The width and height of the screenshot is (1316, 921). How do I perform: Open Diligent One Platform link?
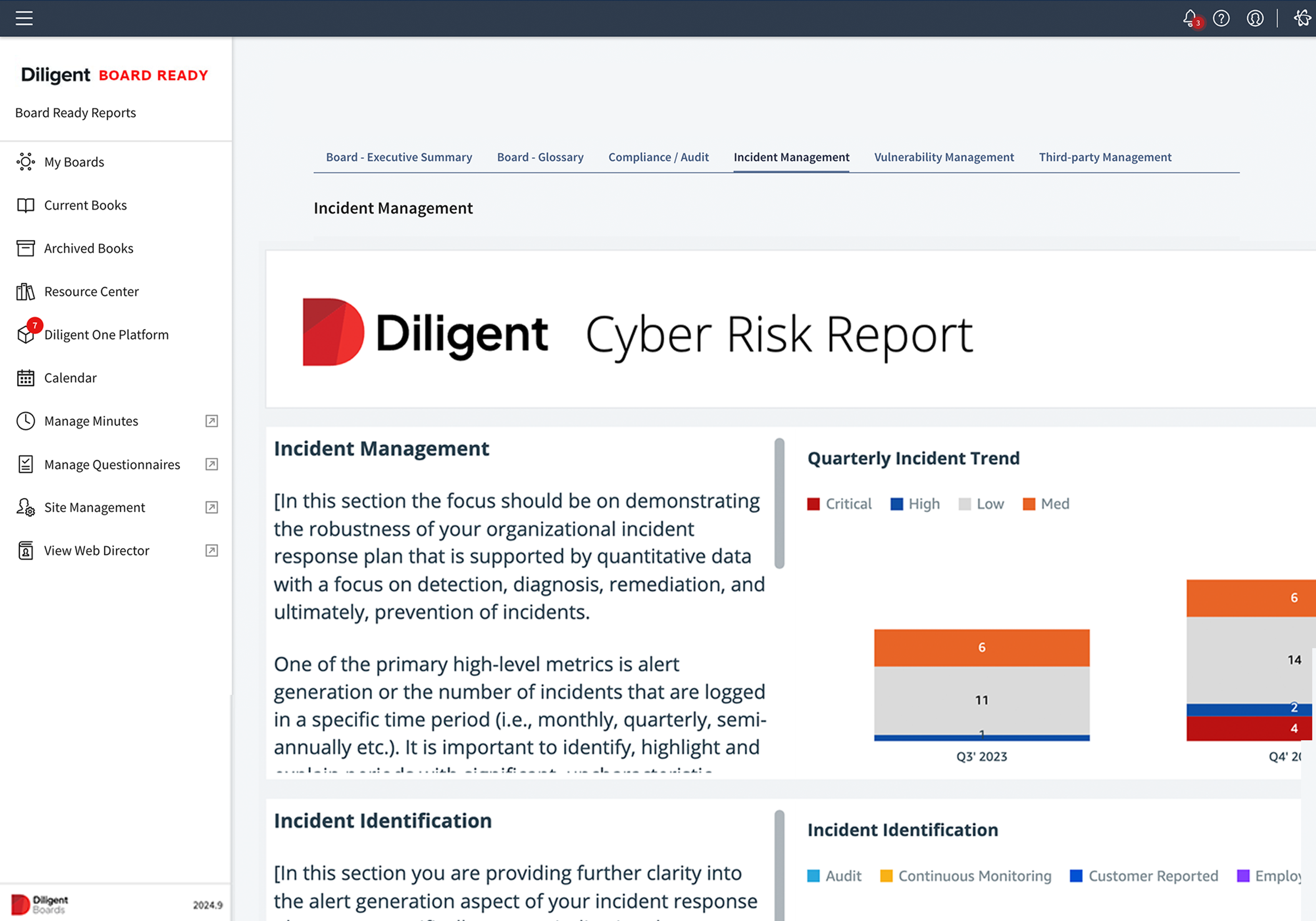107,335
